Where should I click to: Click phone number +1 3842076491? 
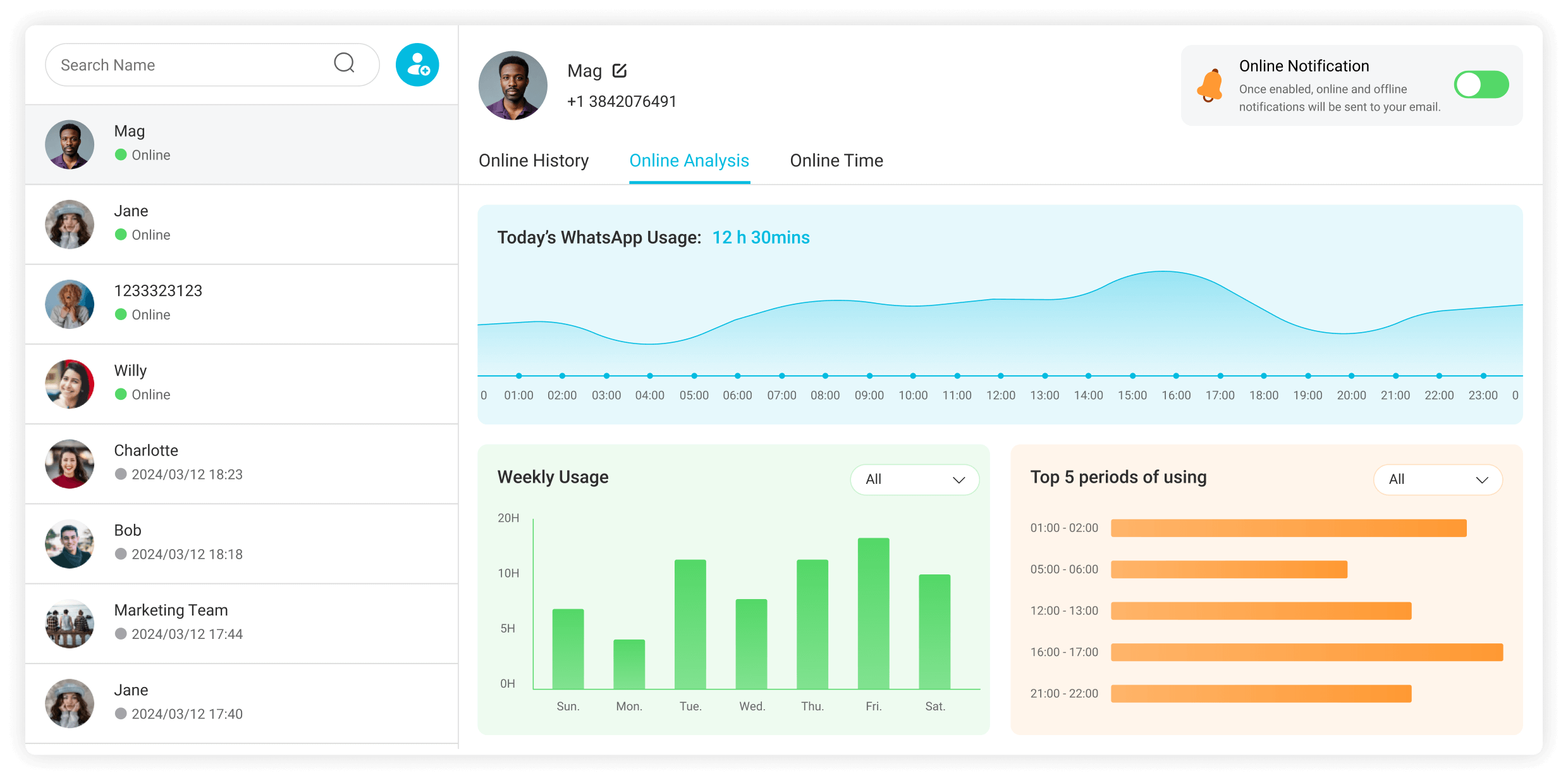[622, 102]
